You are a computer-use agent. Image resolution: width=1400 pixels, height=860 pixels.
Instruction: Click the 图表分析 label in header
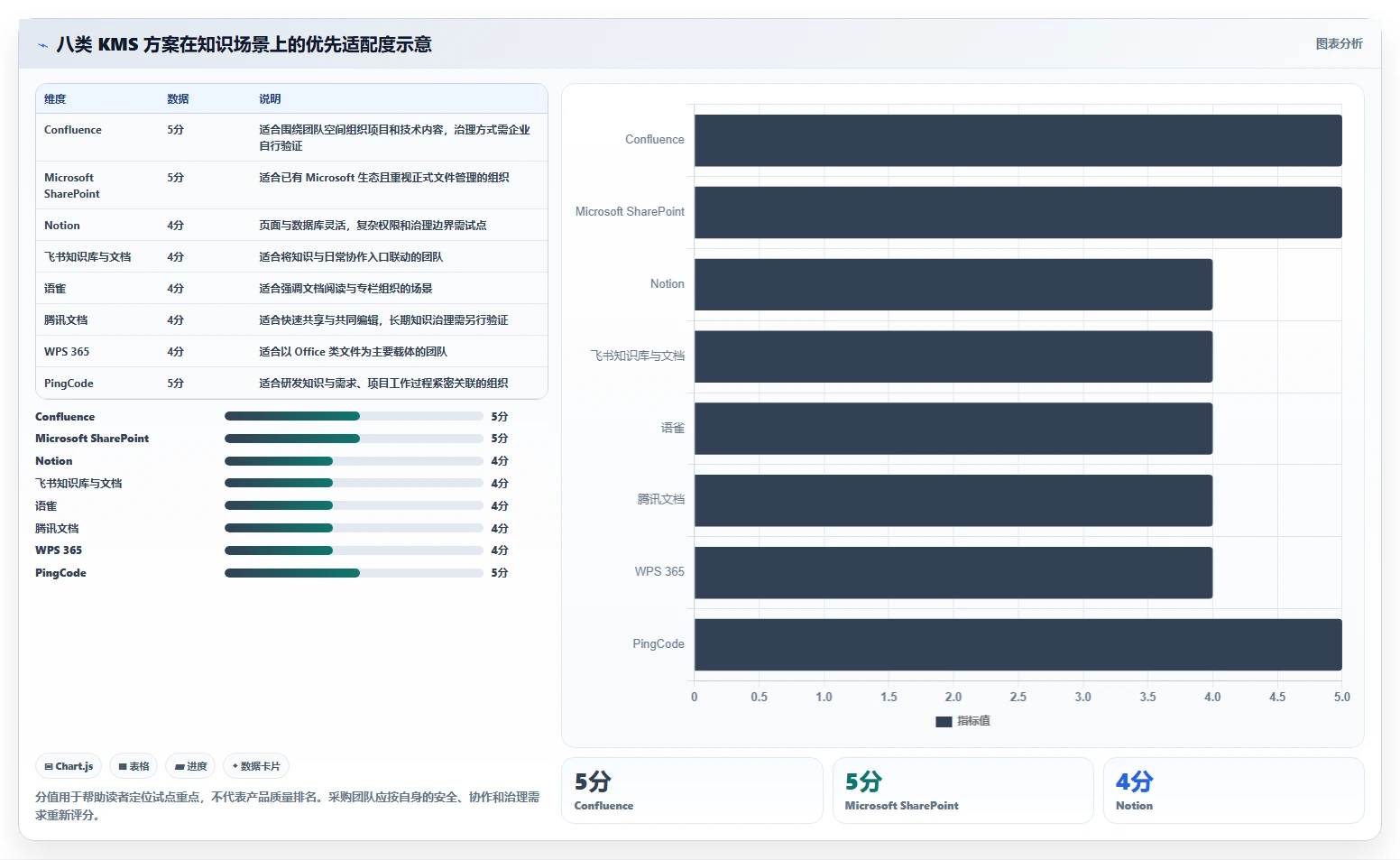coord(1339,43)
